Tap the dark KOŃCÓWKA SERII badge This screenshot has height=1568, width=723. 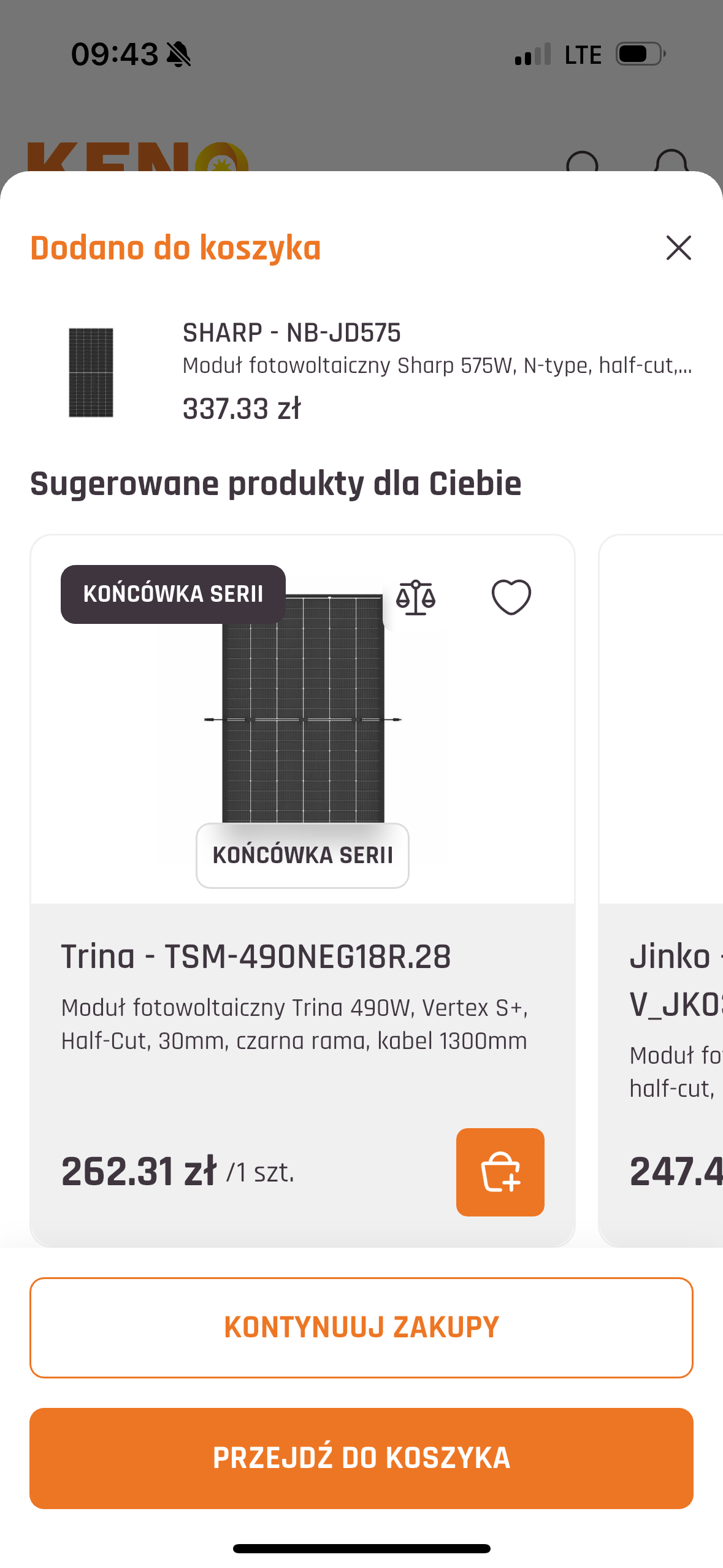173,594
